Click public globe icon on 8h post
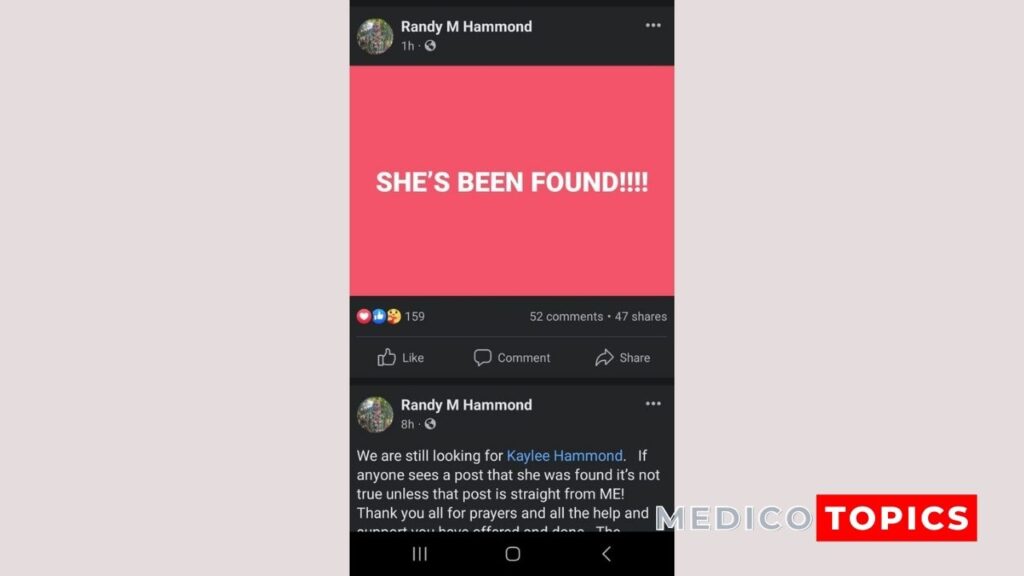 point(430,424)
